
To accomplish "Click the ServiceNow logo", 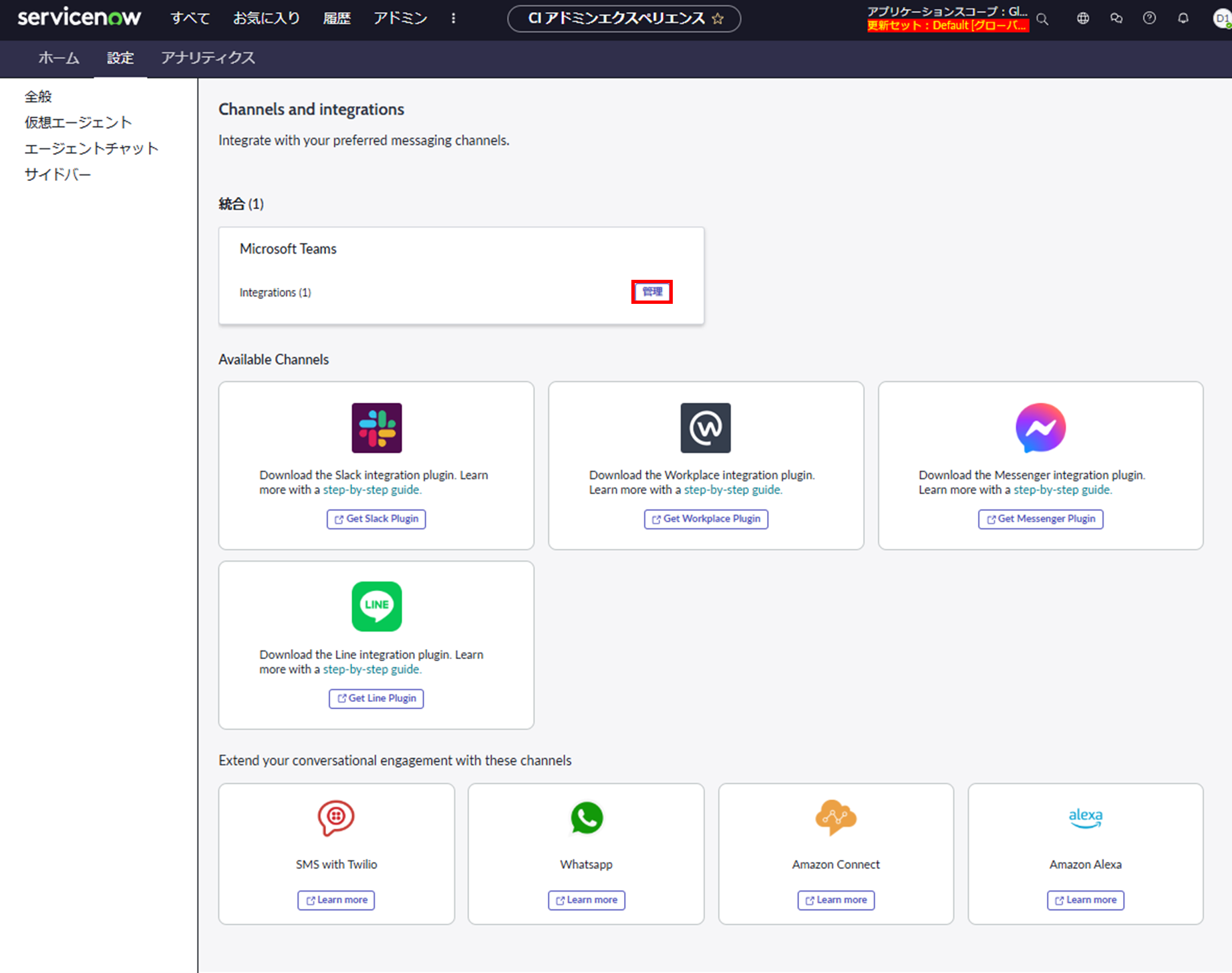I will (79, 18).
